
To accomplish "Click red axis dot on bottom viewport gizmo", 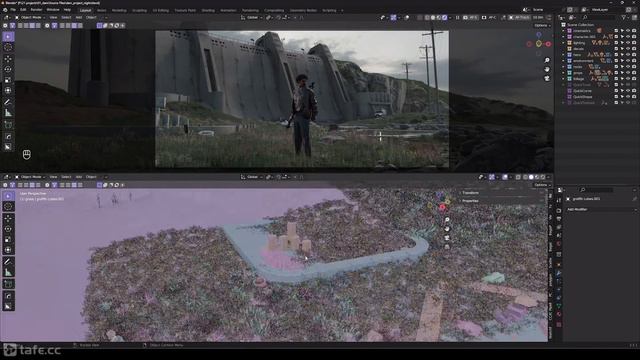I will click(x=442, y=207).
